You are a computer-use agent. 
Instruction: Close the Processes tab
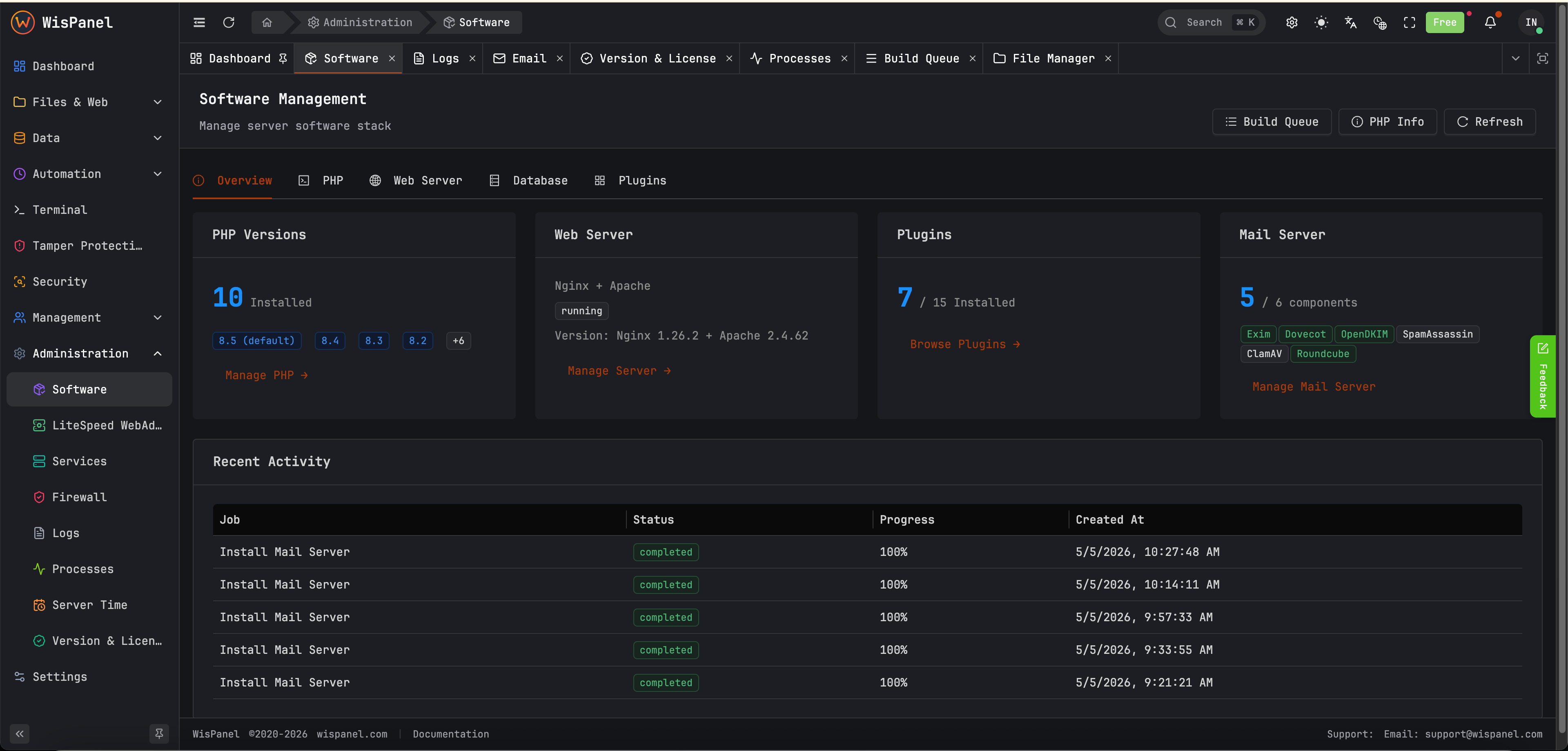(844, 58)
